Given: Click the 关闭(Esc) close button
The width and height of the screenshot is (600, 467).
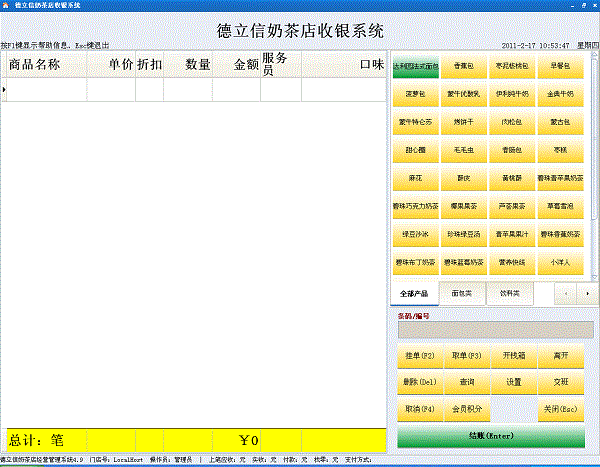Looking at the screenshot, I should pyautogui.click(x=561, y=409).
